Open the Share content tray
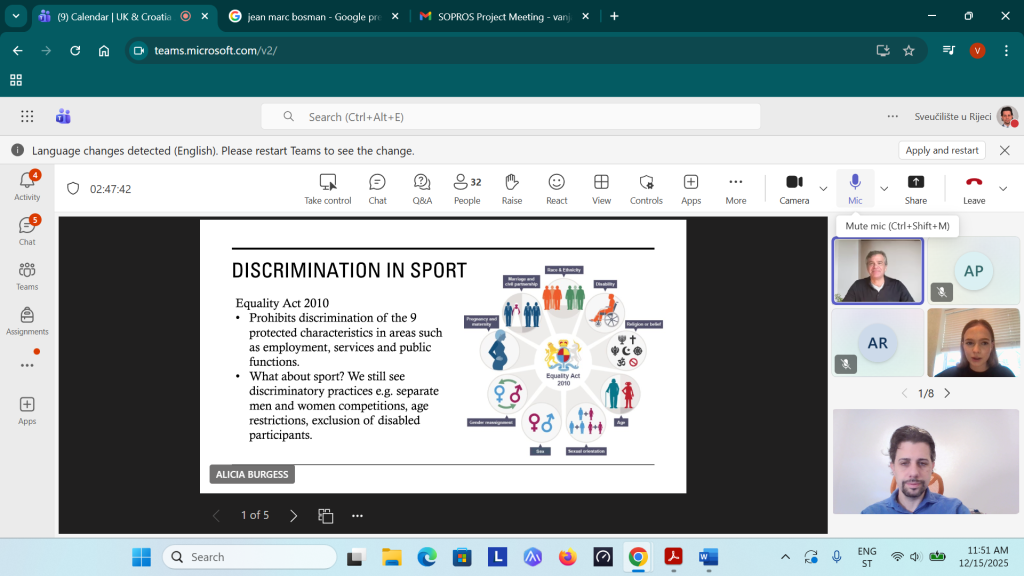 (x=915, y=188)
